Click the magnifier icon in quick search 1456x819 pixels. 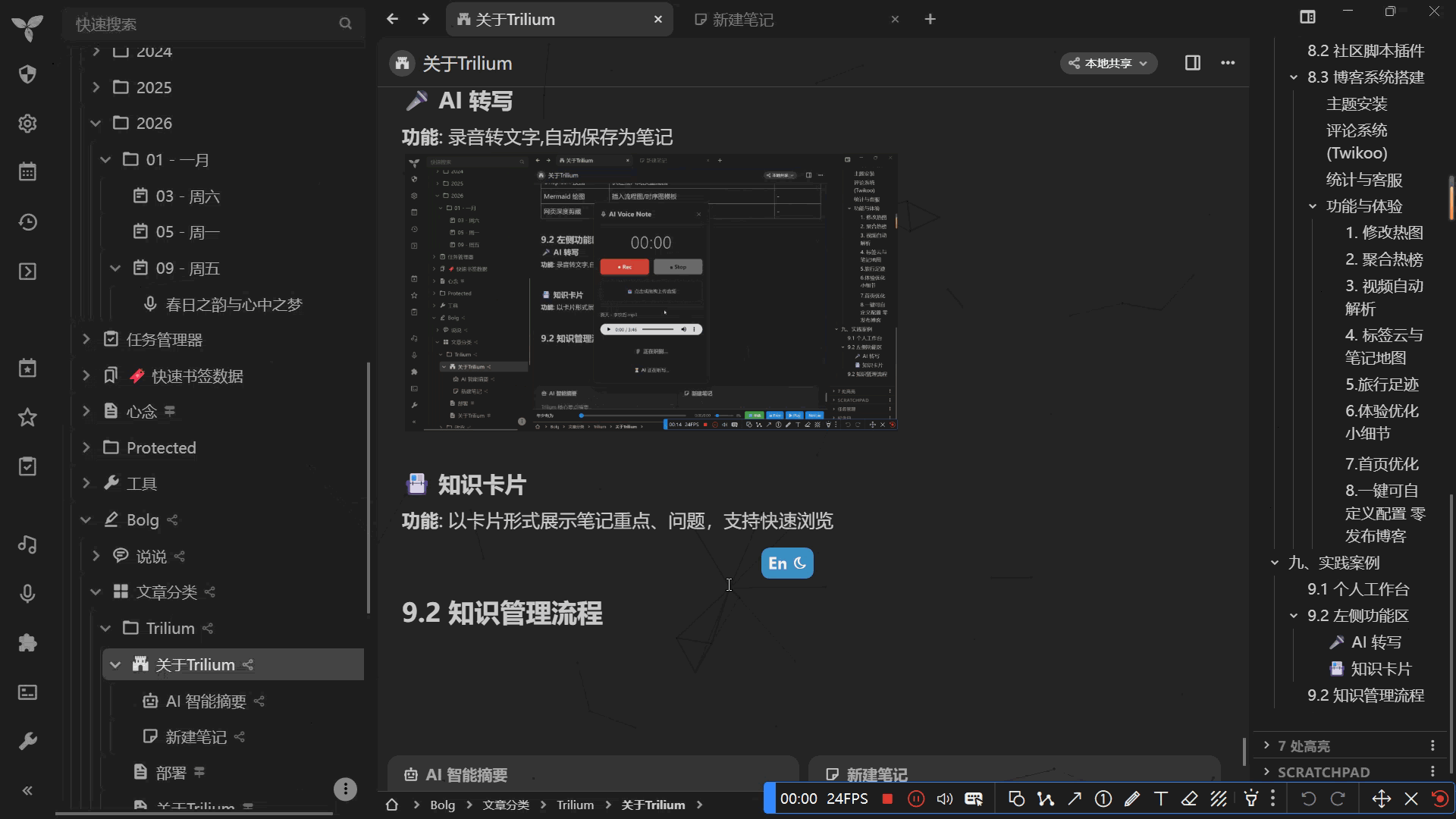coord(346,24)
